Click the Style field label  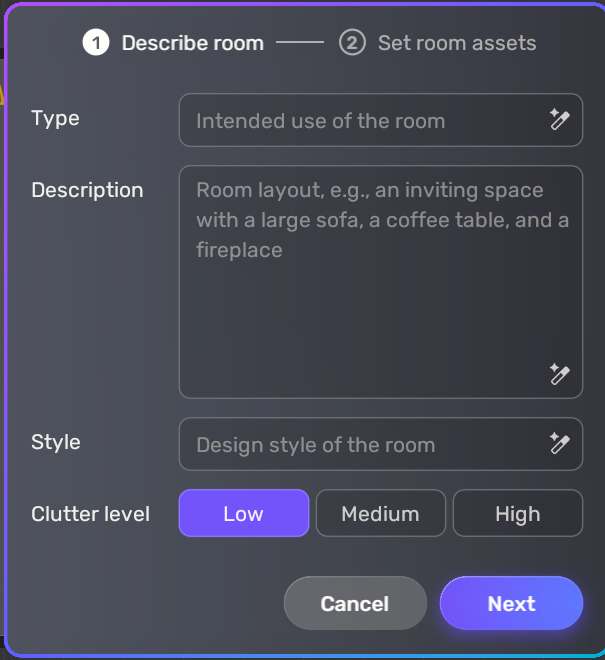click(56, 442)
